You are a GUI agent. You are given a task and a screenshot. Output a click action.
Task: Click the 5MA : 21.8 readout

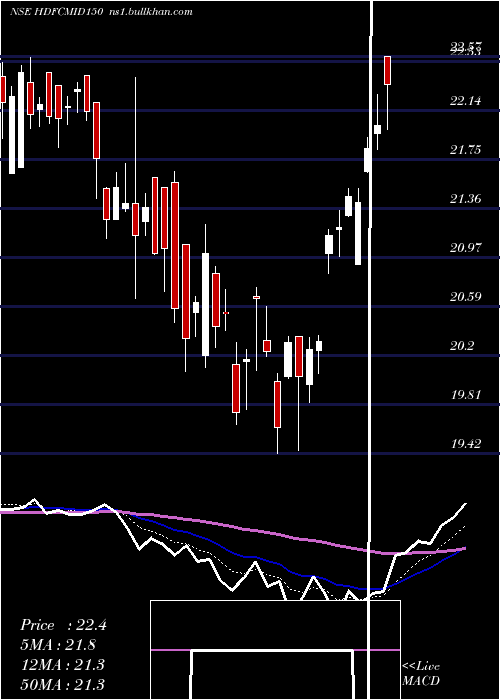[x=58, y=645]
